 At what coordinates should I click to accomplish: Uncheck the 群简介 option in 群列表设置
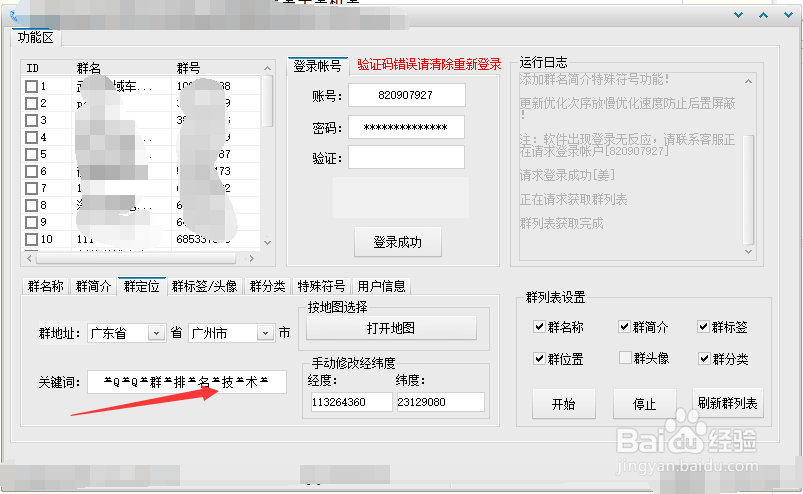click(624, 327)
